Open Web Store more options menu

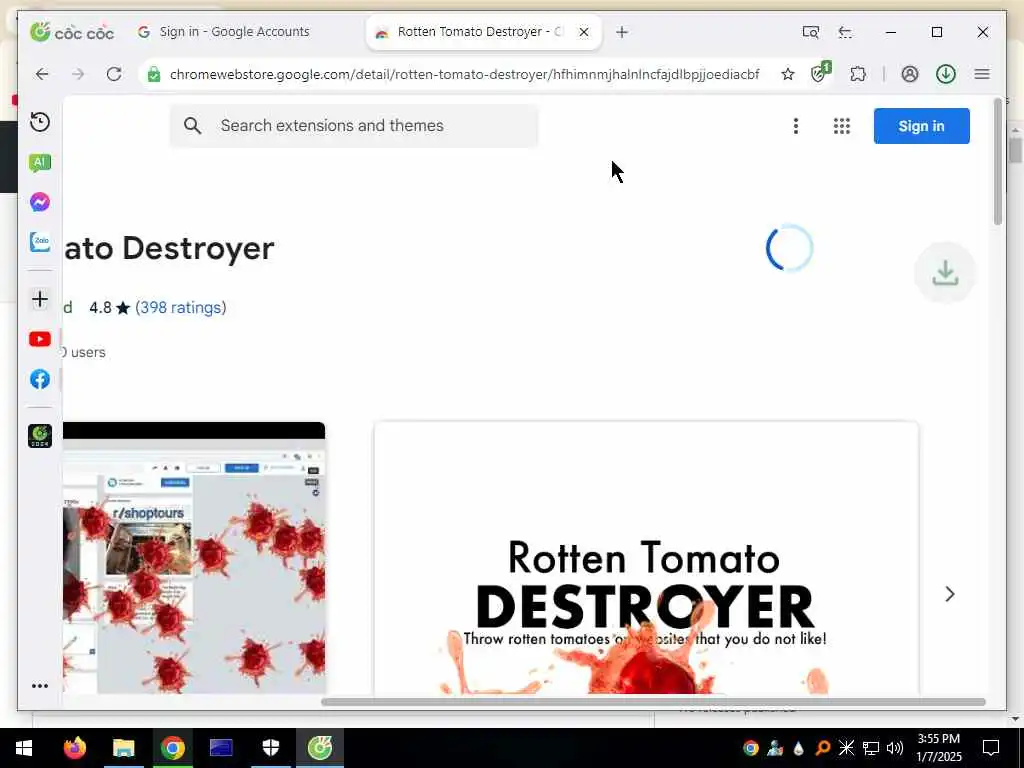click(x=795, y=126)
